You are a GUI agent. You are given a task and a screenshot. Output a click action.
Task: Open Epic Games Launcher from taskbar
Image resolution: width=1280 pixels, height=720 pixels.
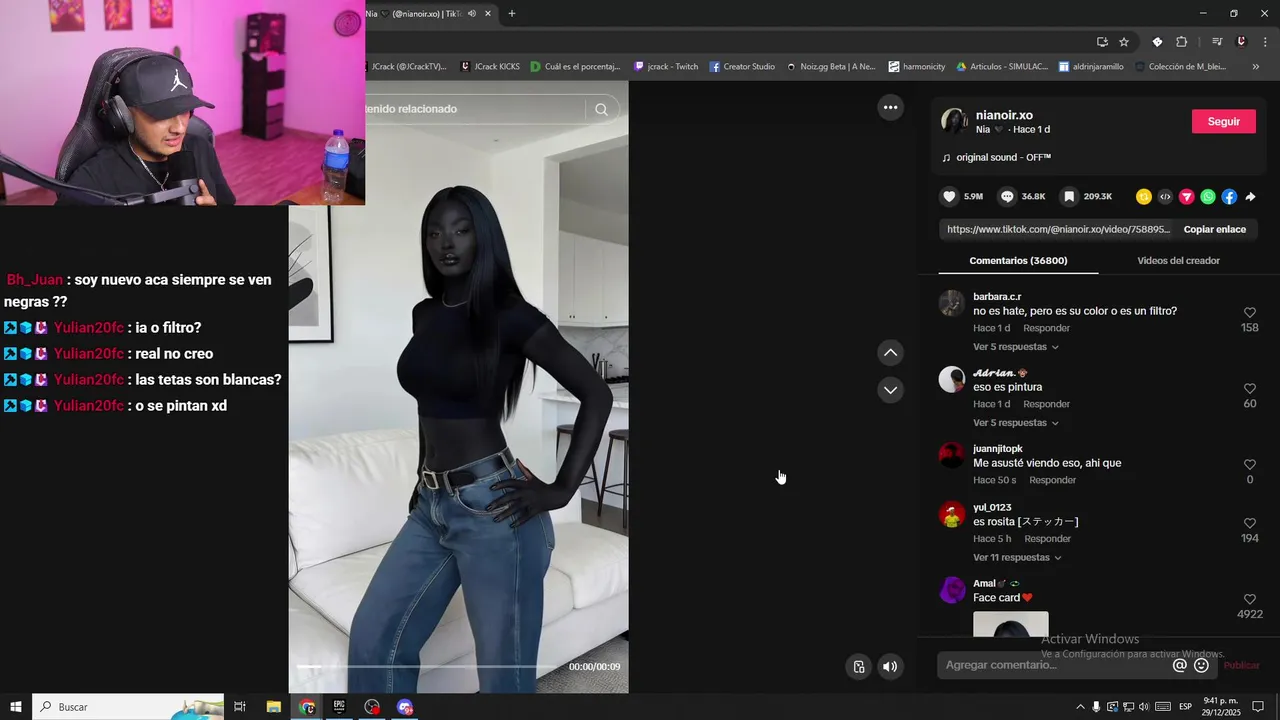click(339, 707)
